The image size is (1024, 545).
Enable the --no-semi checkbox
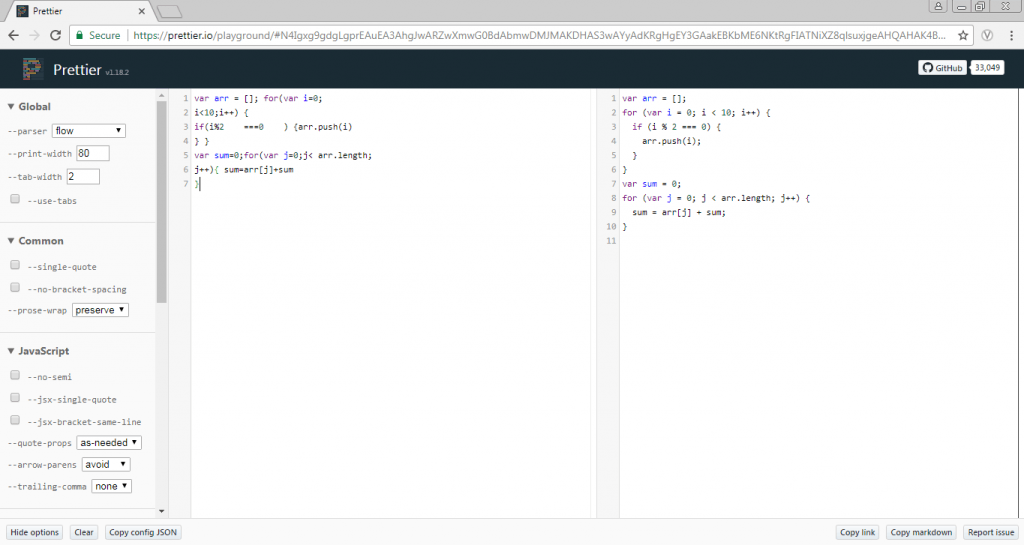[x=15, y=375]
